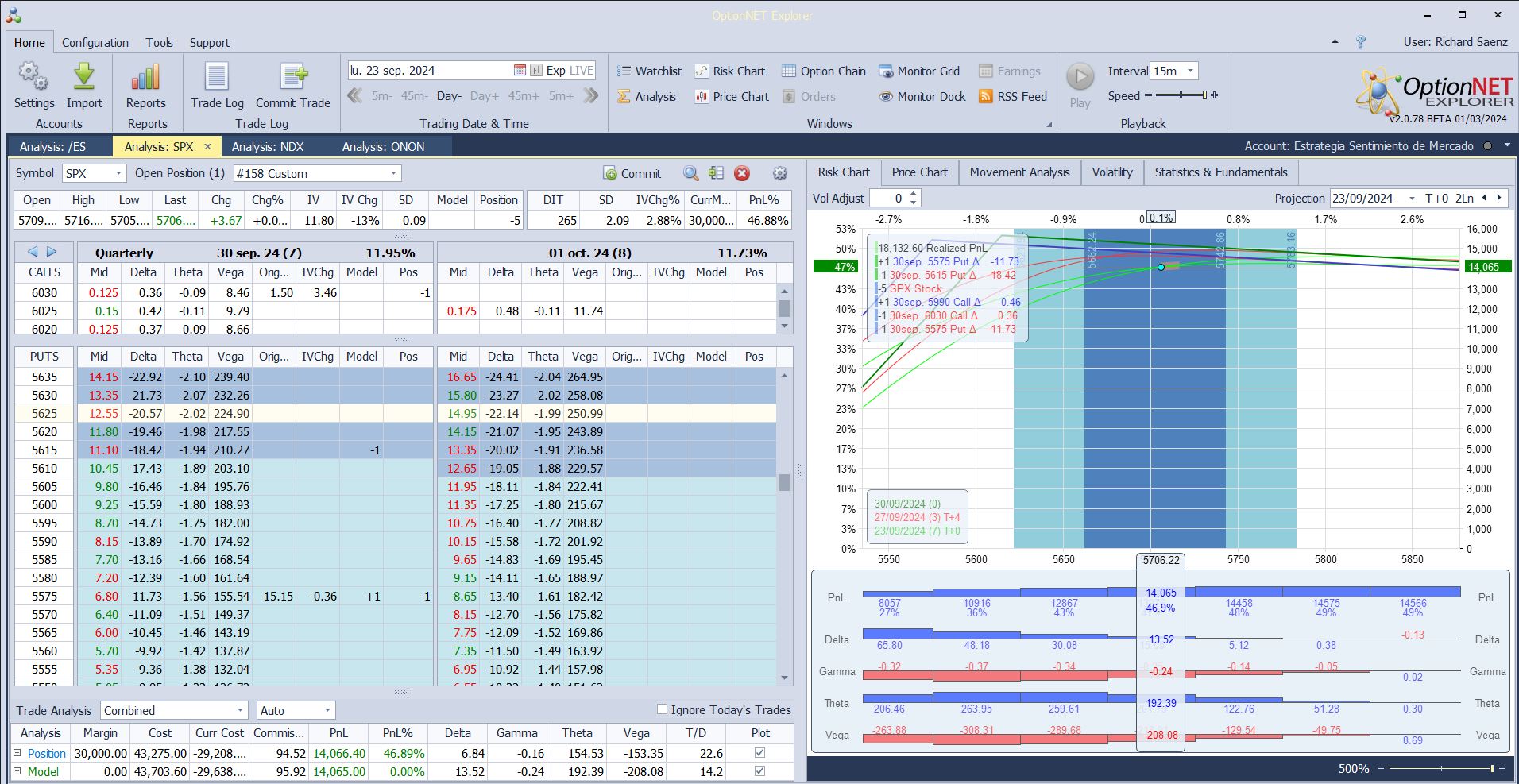This screenshot has width=1519, height=784.
Task: Adjust the playback Speed slider
Action: 1181,95
